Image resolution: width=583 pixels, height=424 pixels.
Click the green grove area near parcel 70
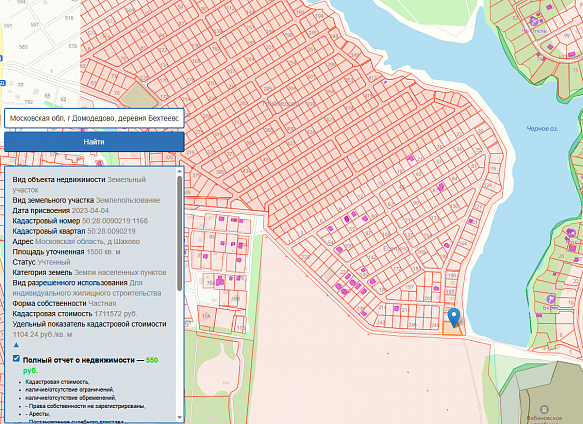tap(139, 95)
